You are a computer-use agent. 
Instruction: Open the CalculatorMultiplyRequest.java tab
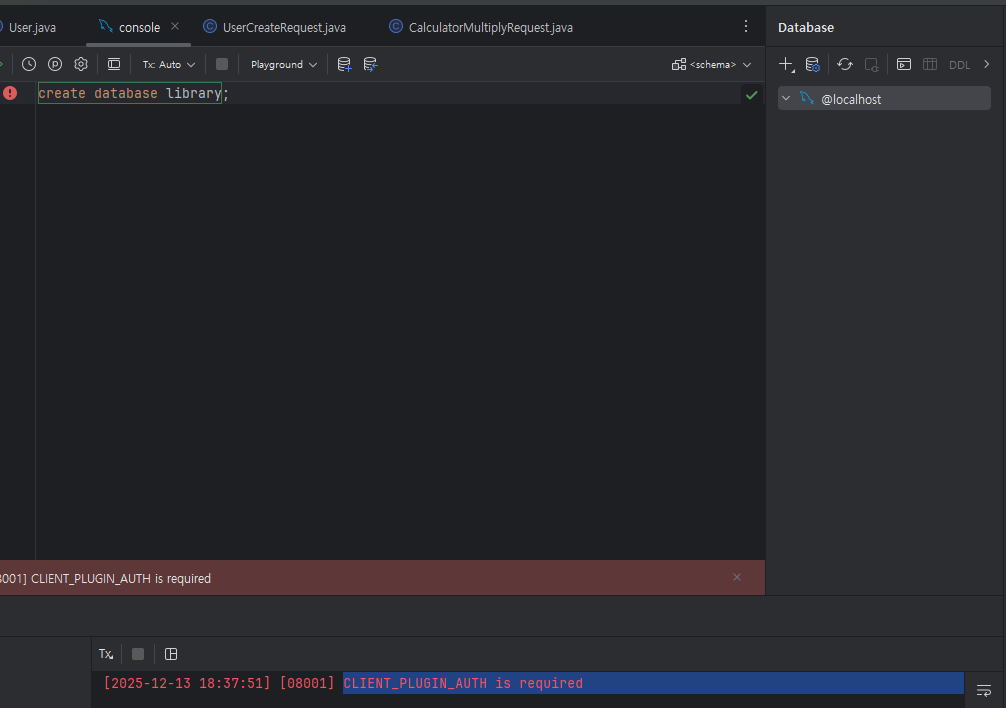click(481, 28)
